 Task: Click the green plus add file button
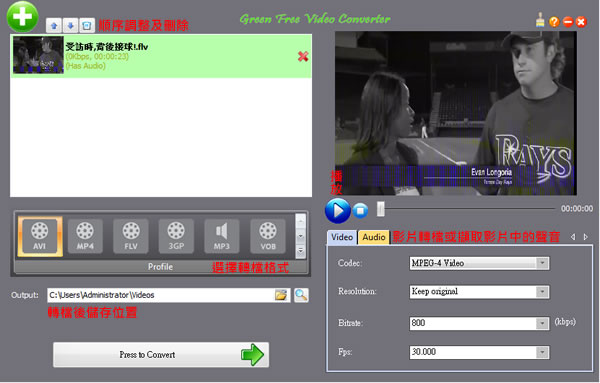click(23, 16)
